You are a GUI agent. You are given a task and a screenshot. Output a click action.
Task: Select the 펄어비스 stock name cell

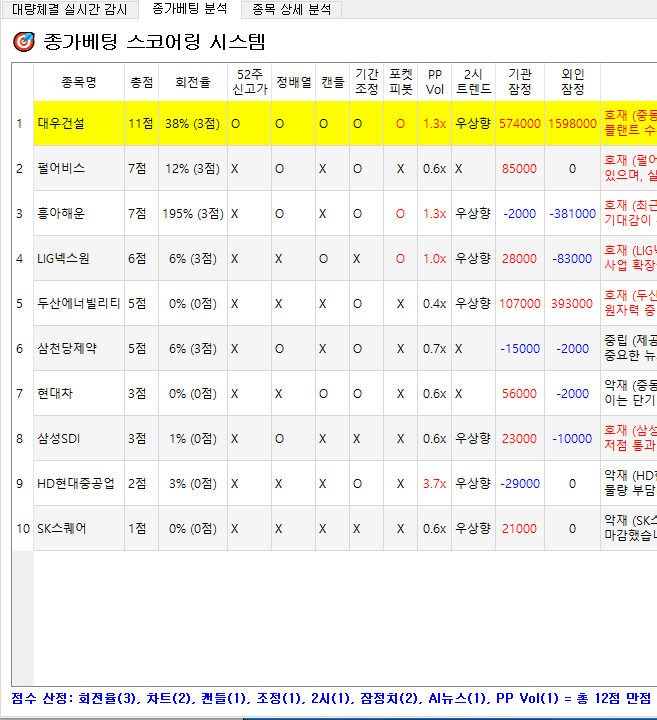pyautogui.click(x=62, y=169)
